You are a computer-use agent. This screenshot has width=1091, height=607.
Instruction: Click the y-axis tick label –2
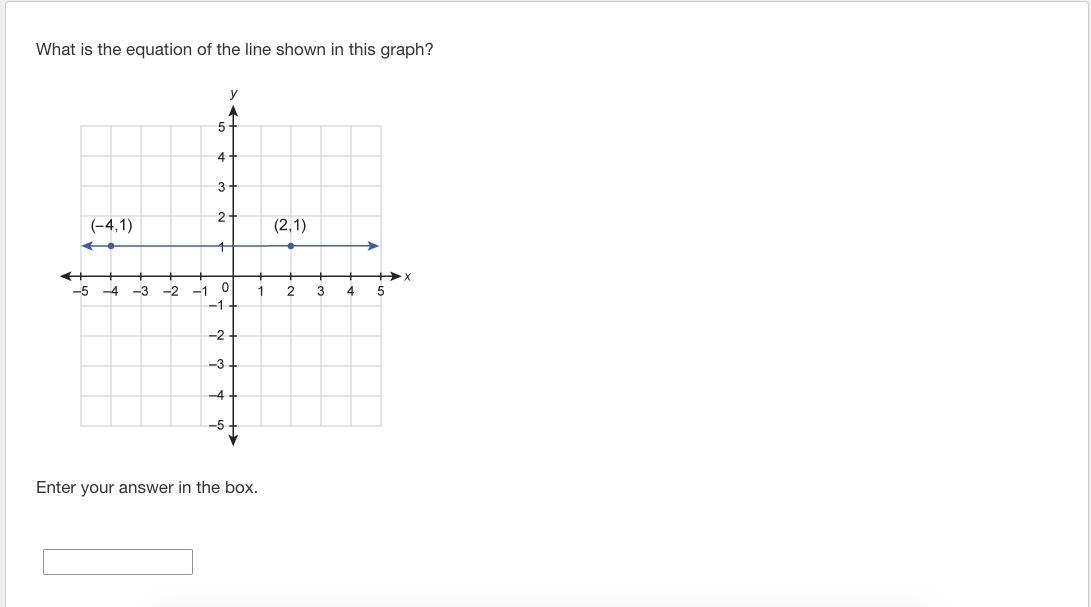217,336
